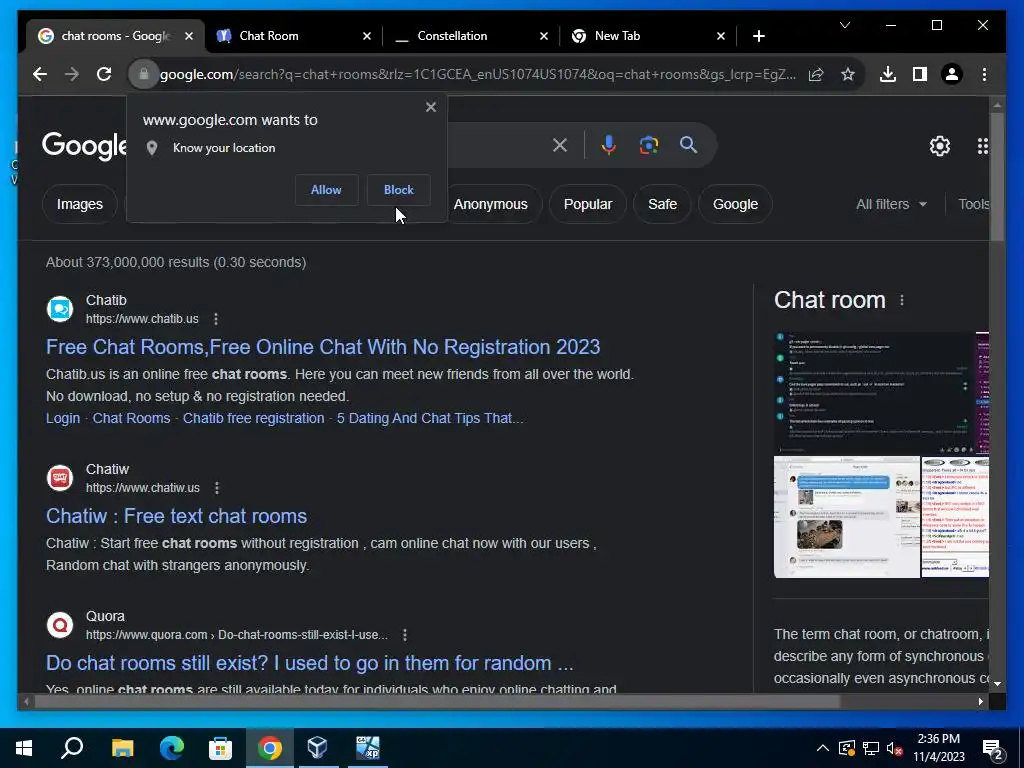The width and height of the screenshot is (1024, 768).
Task: Open the Chatib Login sitelink
Action: tap(63, 418)
